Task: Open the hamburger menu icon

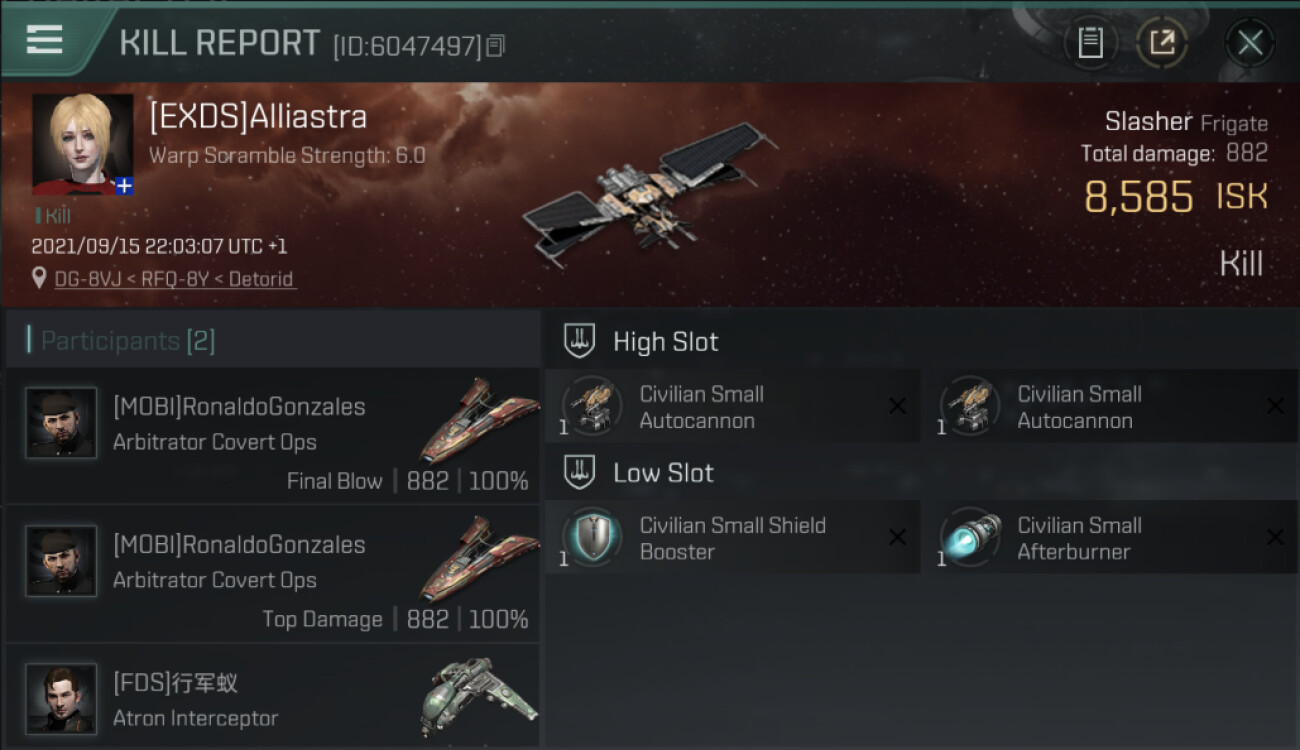Action: [45, 40]
